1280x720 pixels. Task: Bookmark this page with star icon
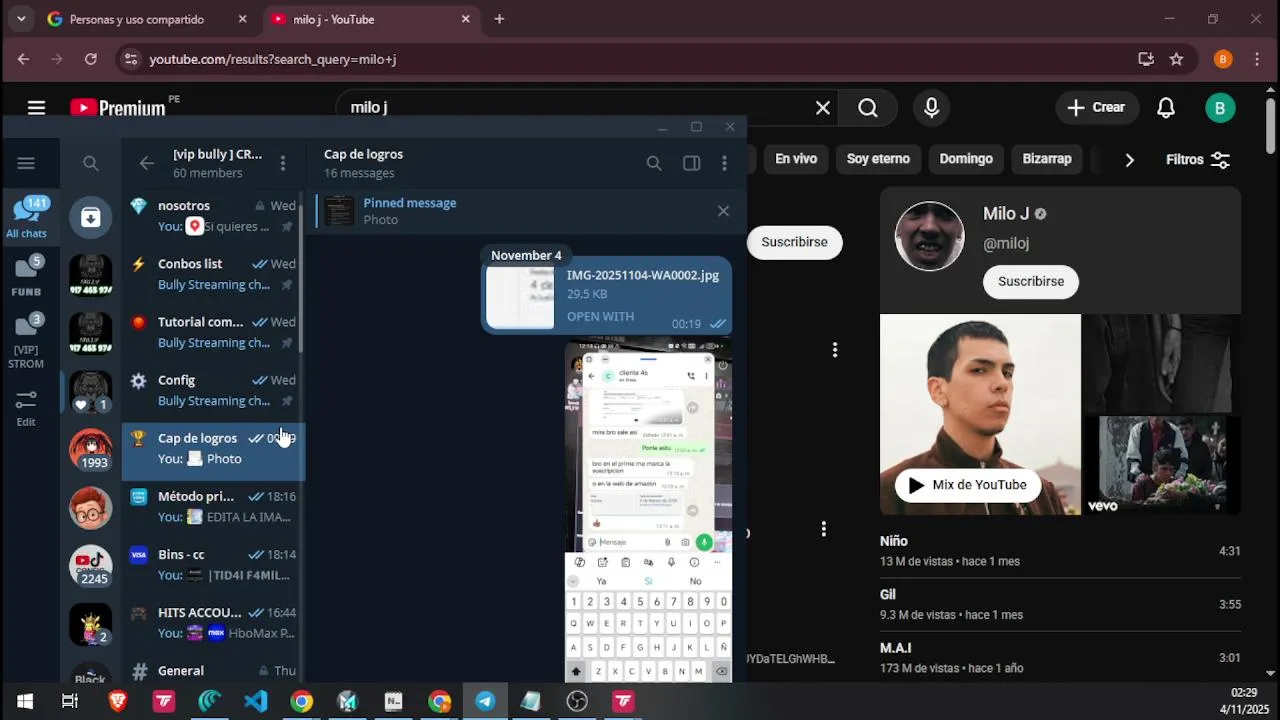point(1177,59)
